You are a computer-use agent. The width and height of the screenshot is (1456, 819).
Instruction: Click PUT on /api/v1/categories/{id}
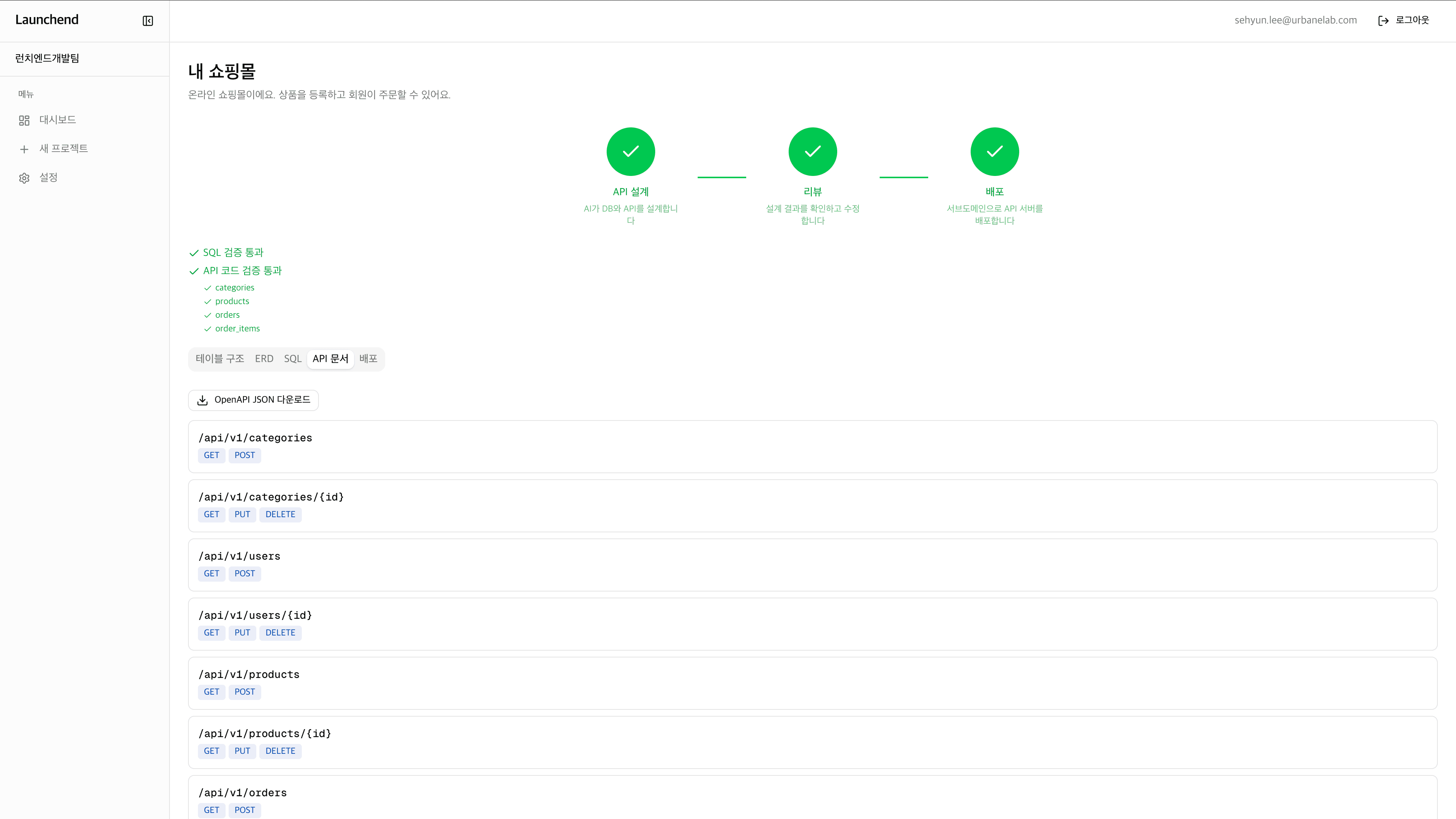[x=243, y=515]
